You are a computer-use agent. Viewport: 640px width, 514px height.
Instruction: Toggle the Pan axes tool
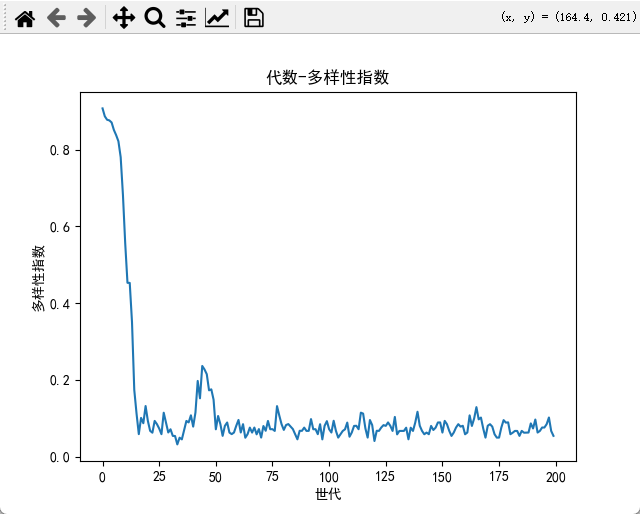[x=123, y=17]
